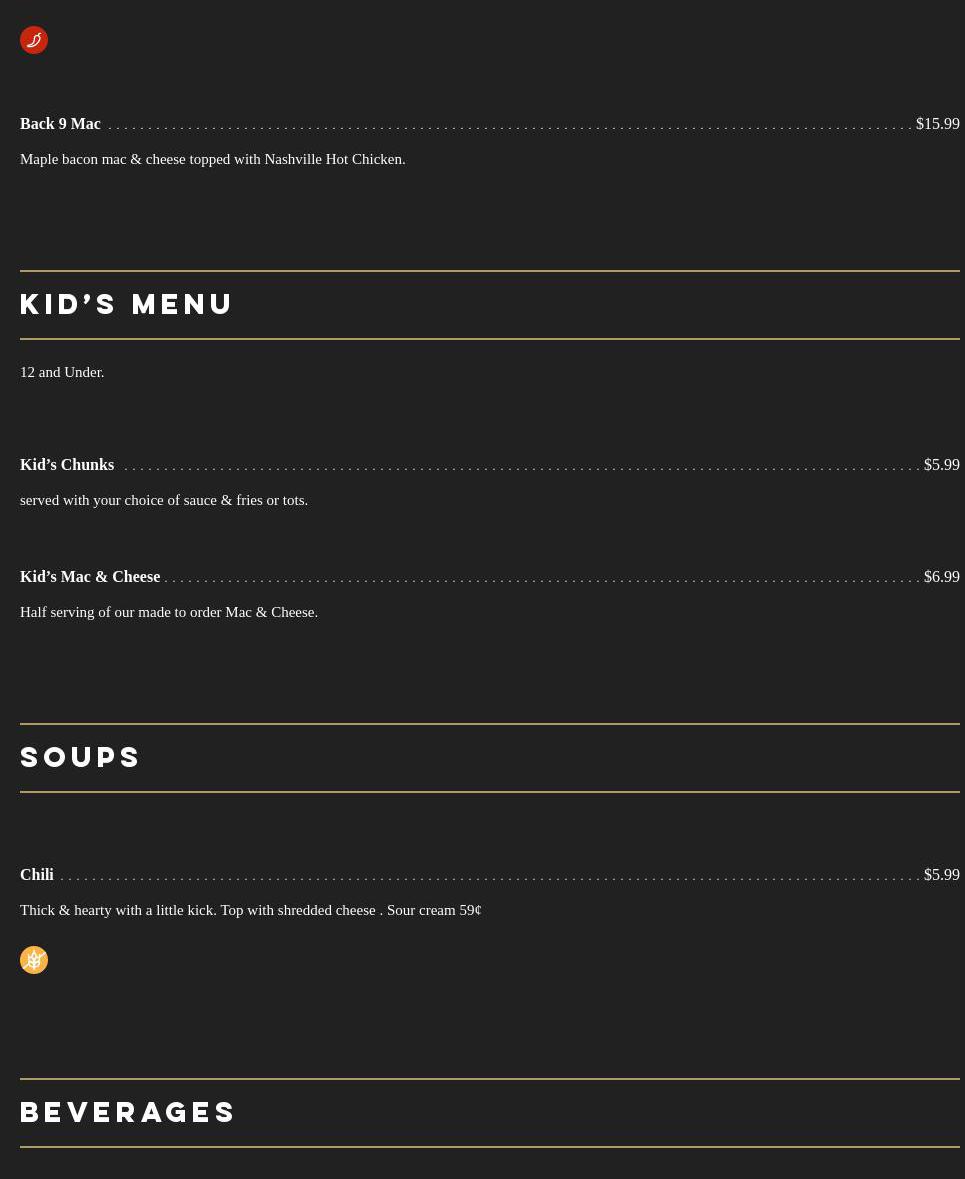
Task: Click the orange gluten-free wheat icon
Action: (x=34, y=960)
